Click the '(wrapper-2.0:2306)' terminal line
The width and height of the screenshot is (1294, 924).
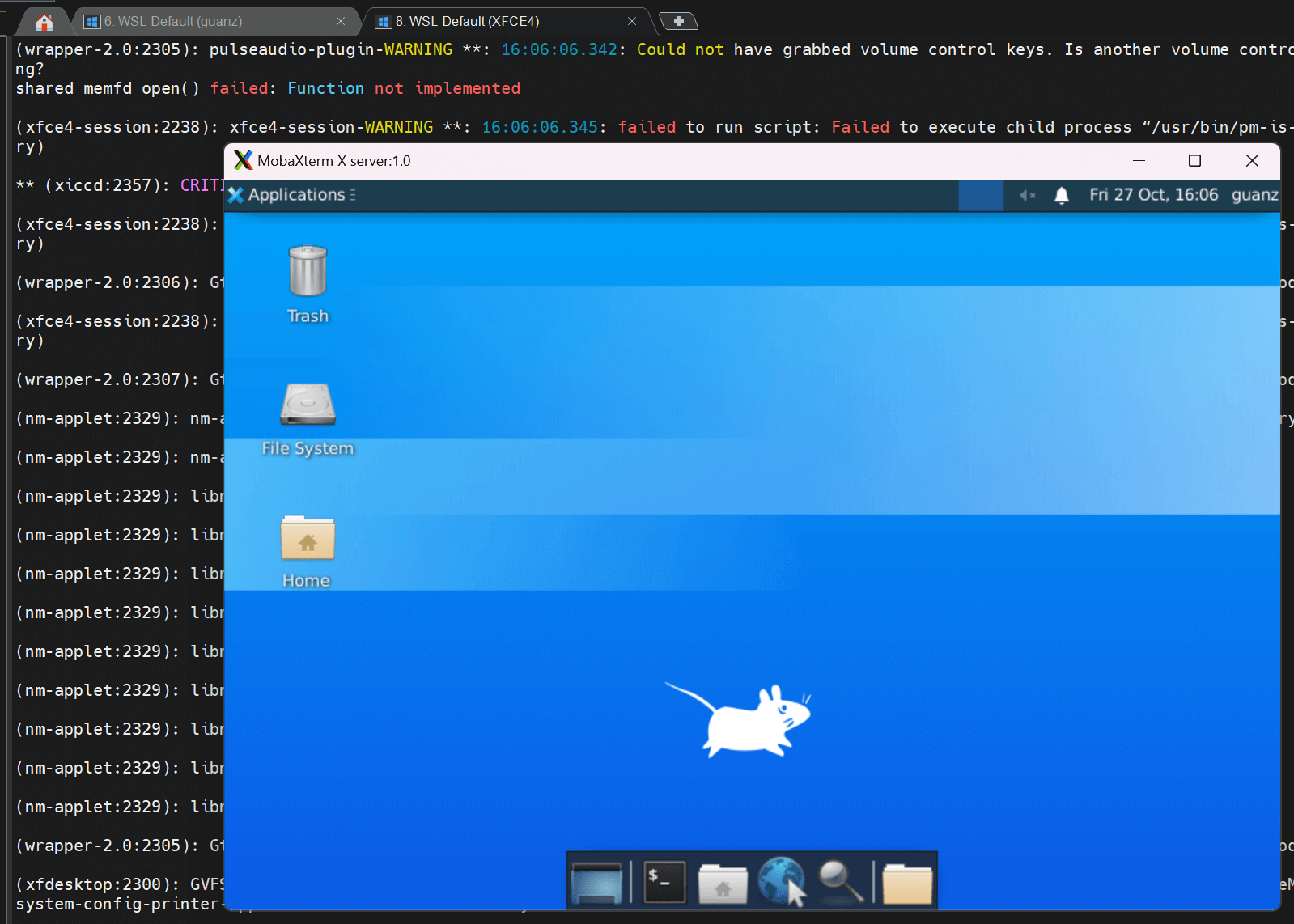coord(119,282)
